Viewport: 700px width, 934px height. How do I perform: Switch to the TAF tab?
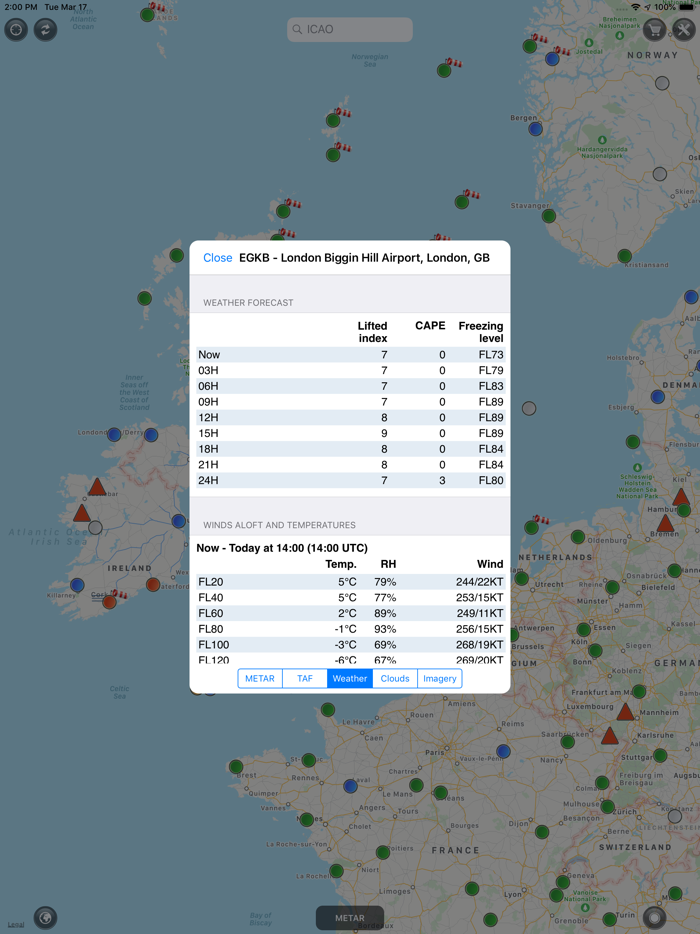pyautogui.click(x=305, y=678)
